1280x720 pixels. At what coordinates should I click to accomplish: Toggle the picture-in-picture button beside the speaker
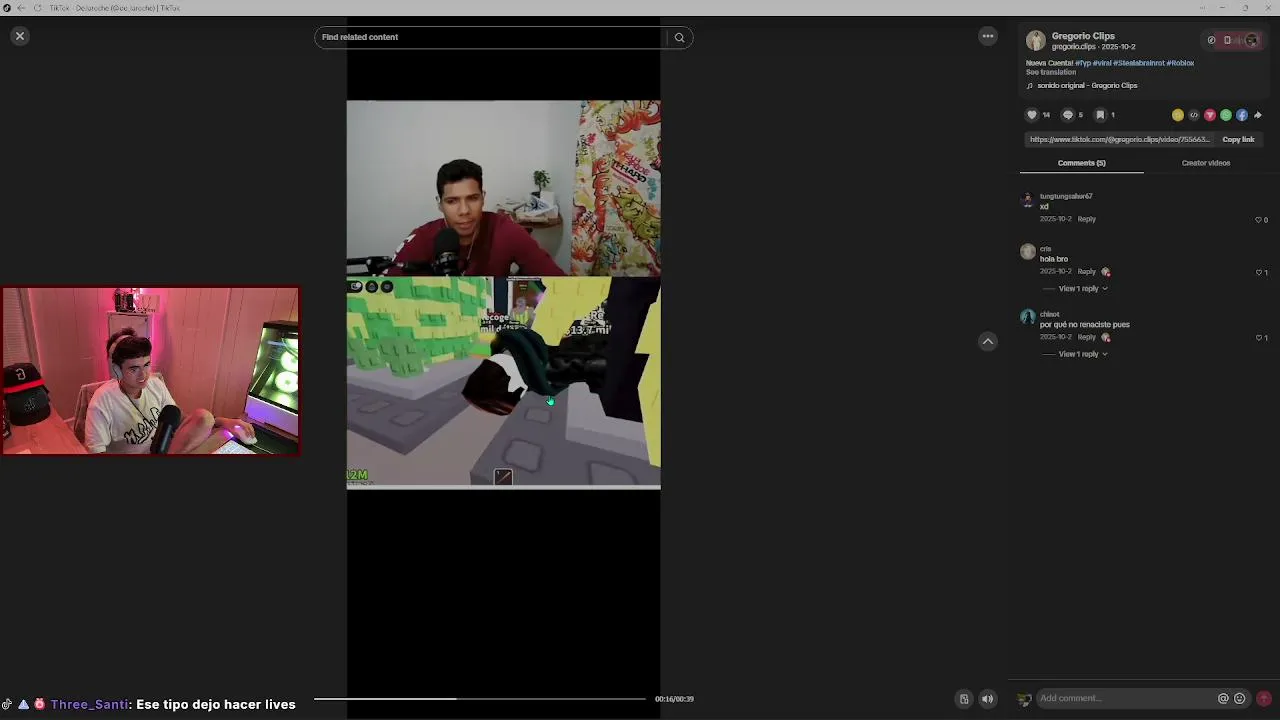click(x=964, y=699)
